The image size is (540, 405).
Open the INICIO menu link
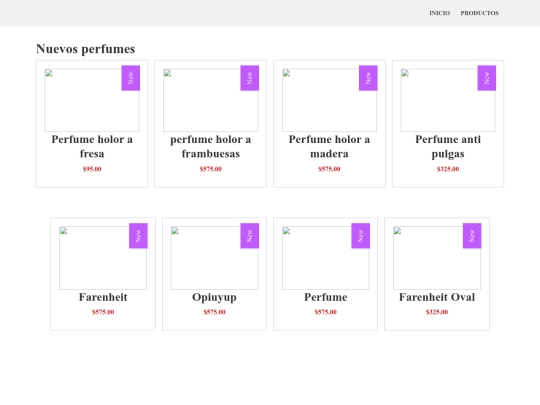(439, 13)
